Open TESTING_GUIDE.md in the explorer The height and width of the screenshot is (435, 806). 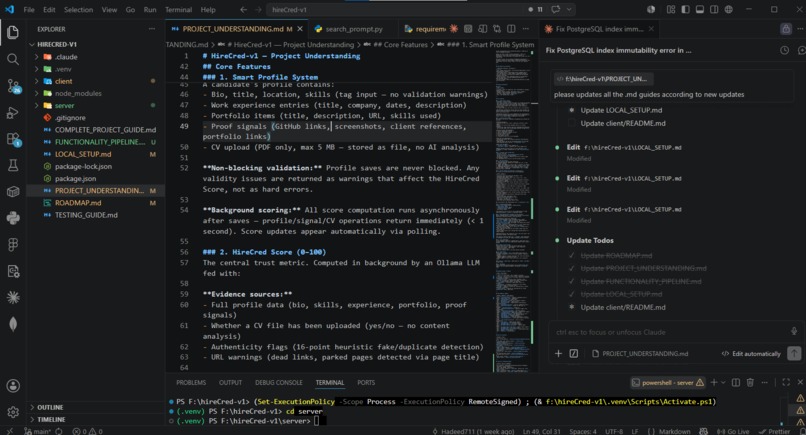tap(96, 215)
